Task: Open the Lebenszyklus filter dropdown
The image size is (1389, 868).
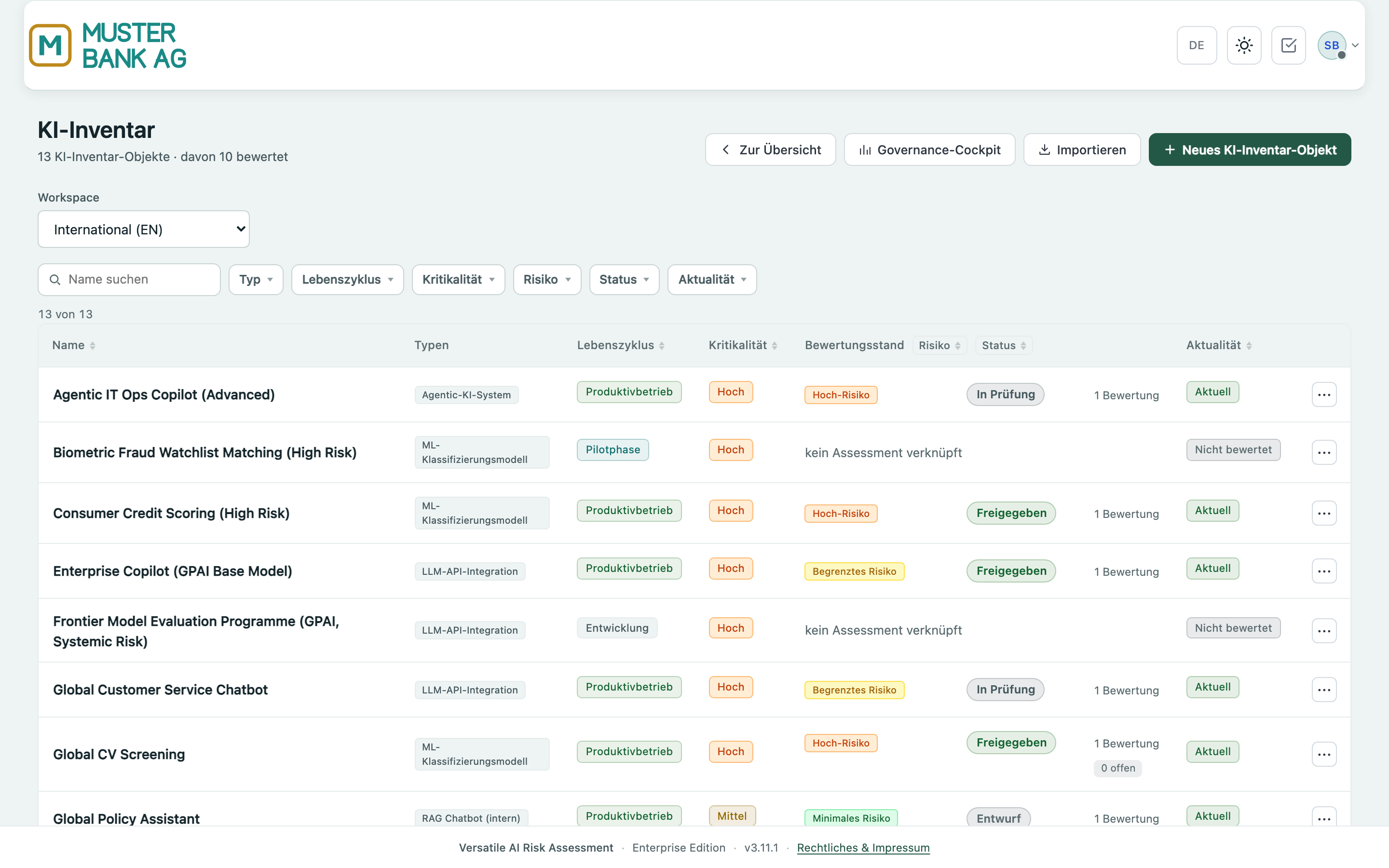Action: click(x=347, y=280)
